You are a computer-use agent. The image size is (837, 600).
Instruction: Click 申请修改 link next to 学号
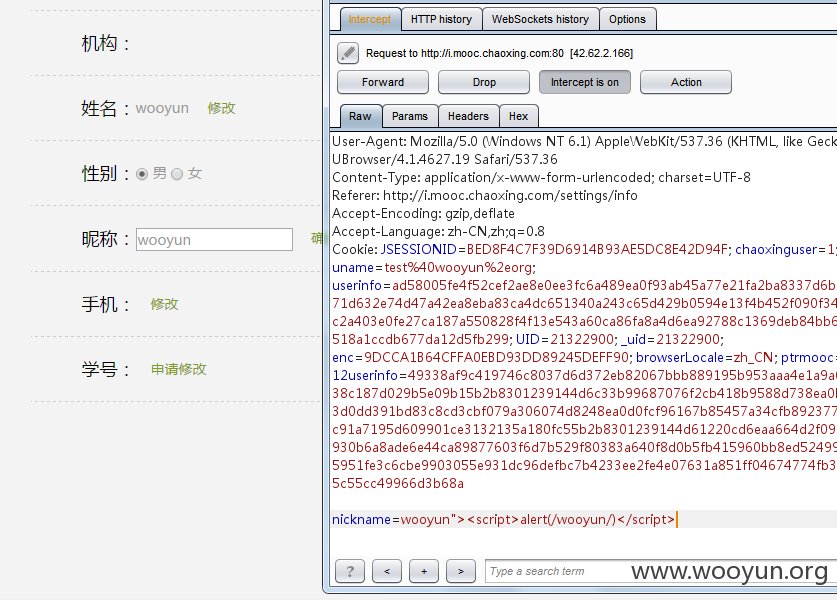(x=179, y=369)
